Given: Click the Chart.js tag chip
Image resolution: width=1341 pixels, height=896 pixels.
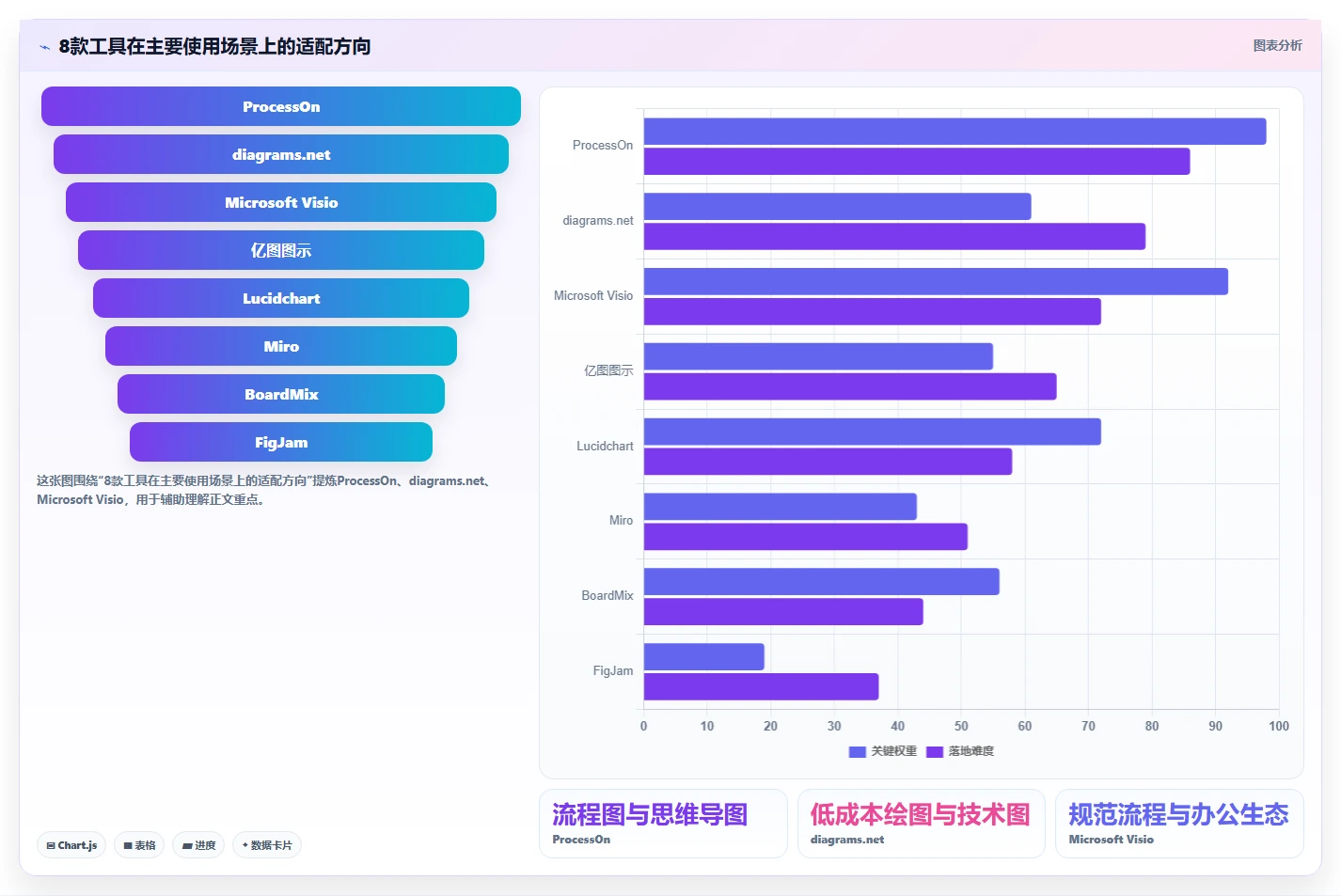Looking at the screenshot, I should coord(71,845).
